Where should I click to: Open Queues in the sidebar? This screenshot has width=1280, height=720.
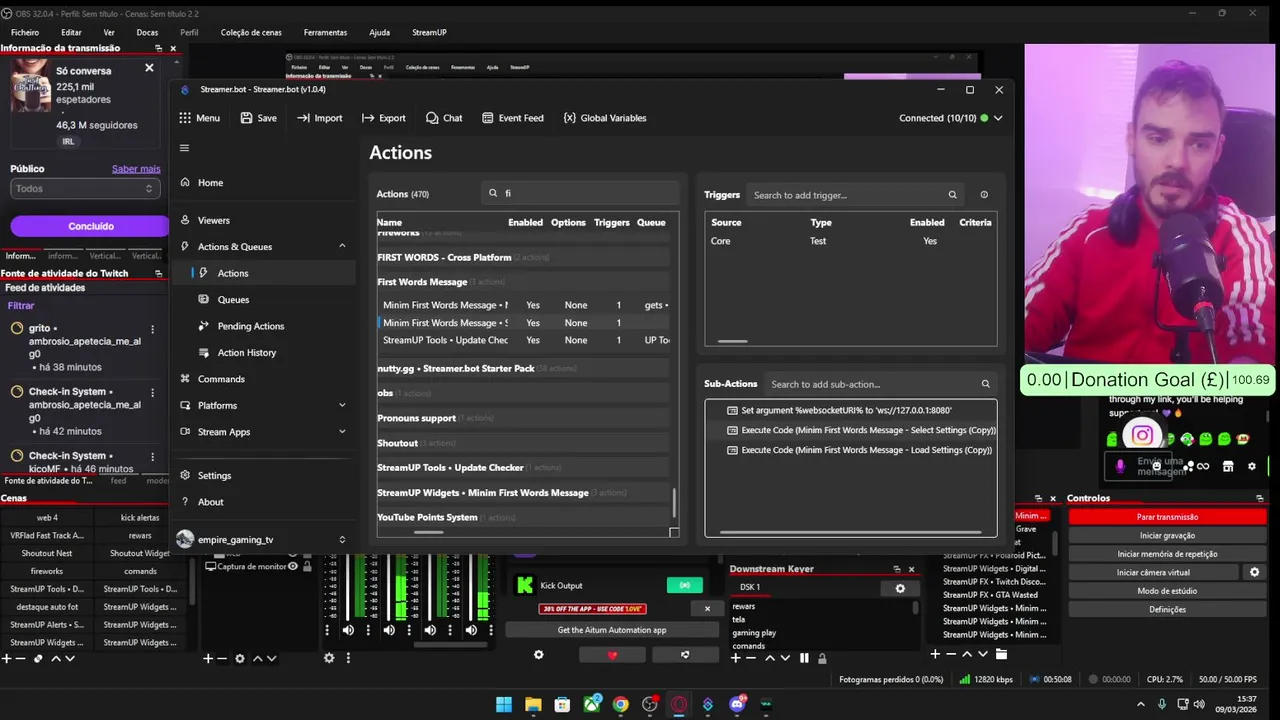pyautogui.click(x=233, y=299)
